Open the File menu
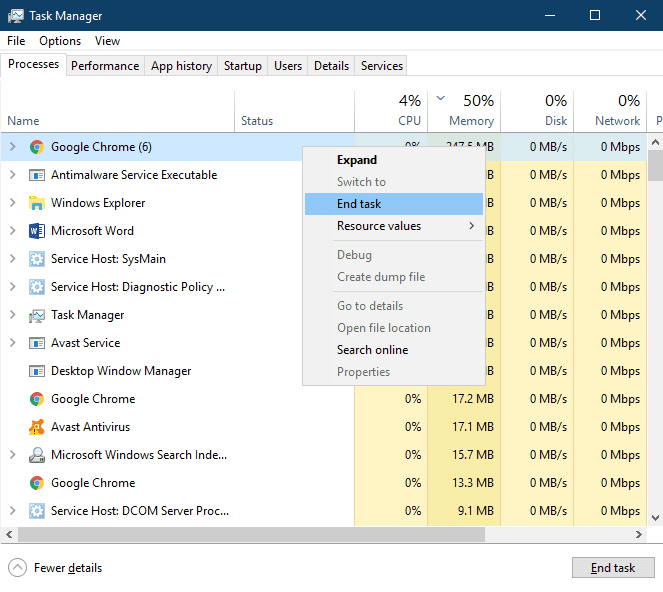 (x=16, y=41)
